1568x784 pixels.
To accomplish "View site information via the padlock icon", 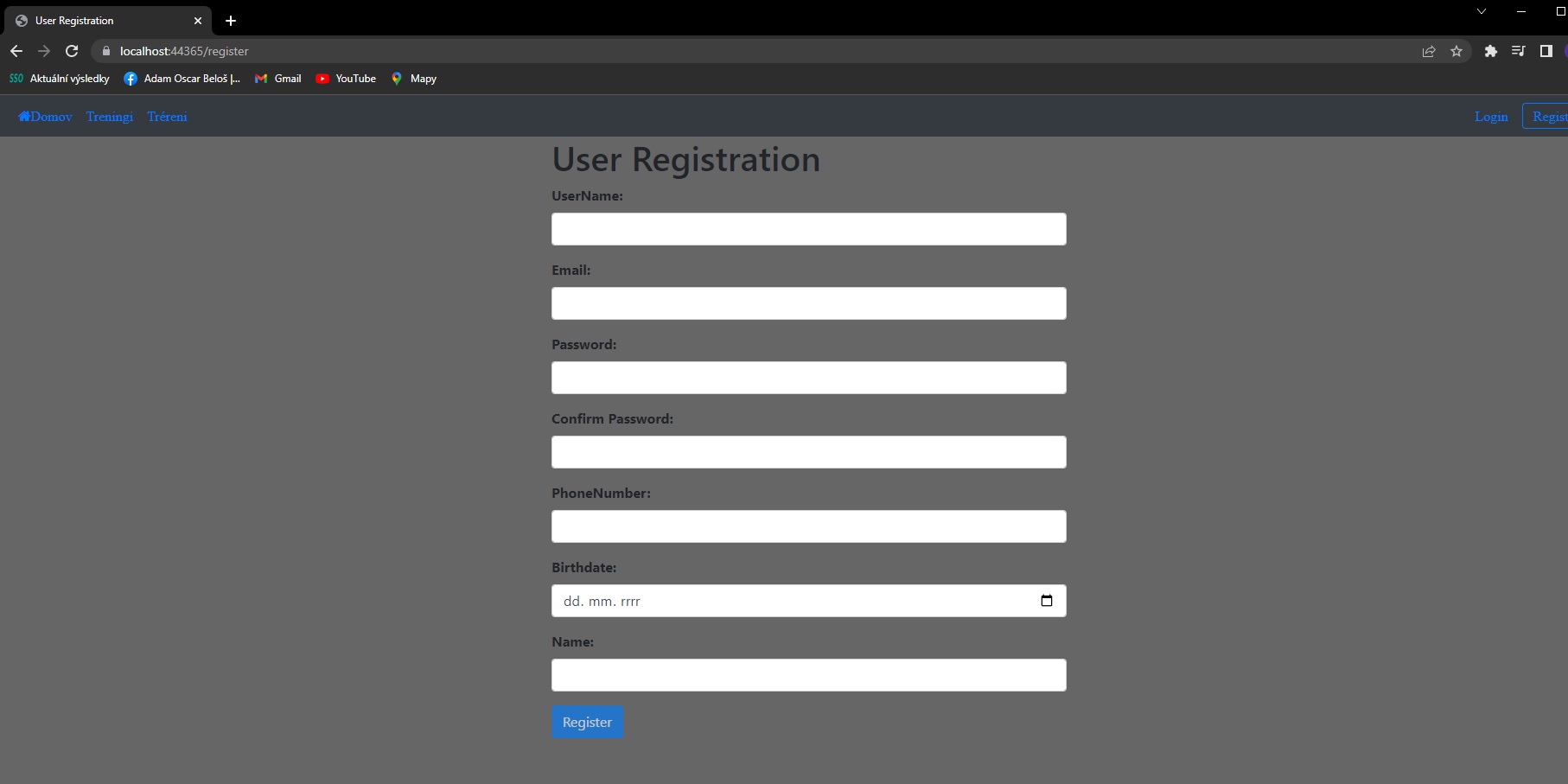I will pos(105,51).
